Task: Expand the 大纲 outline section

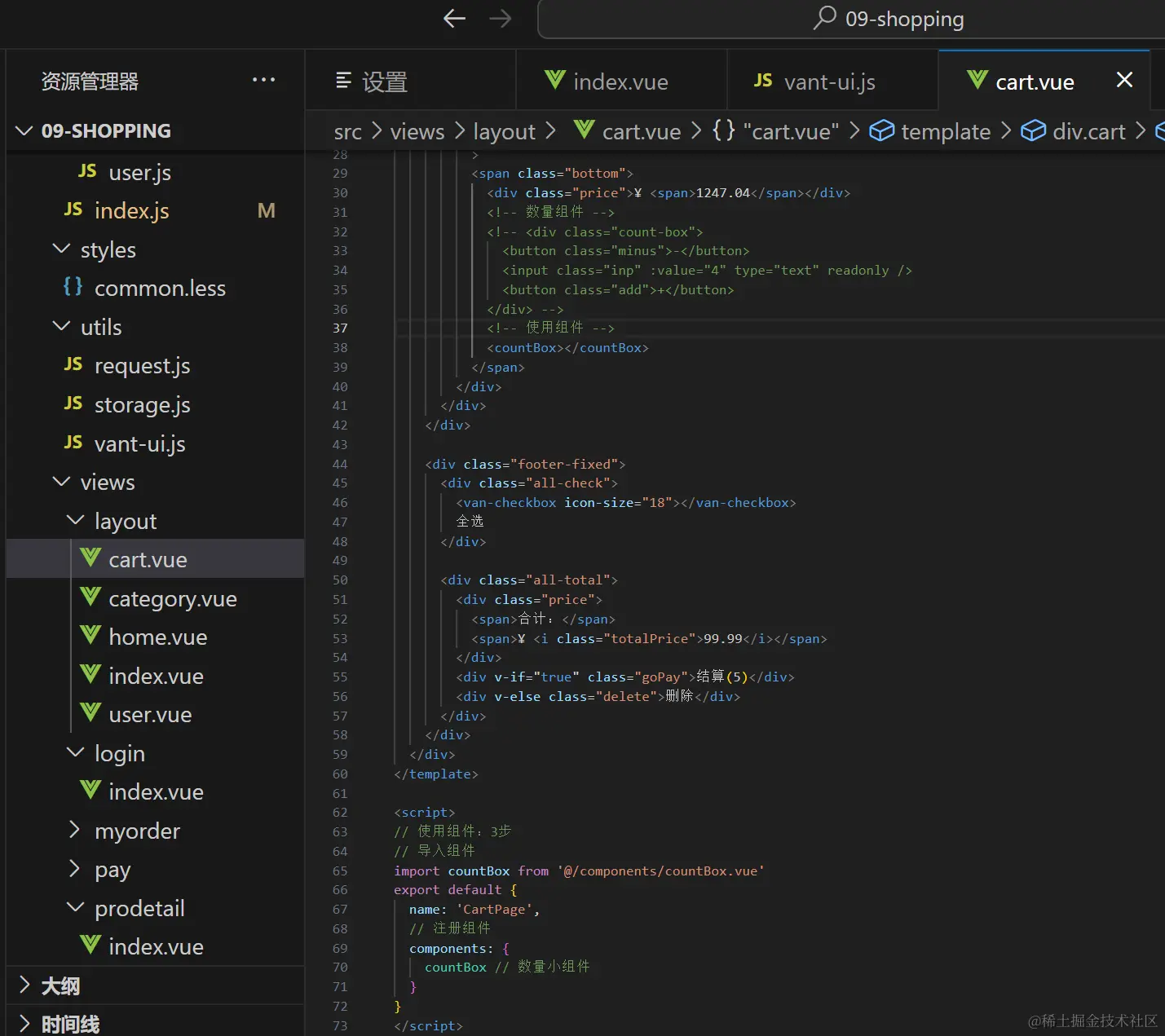Action: point(24,985)
